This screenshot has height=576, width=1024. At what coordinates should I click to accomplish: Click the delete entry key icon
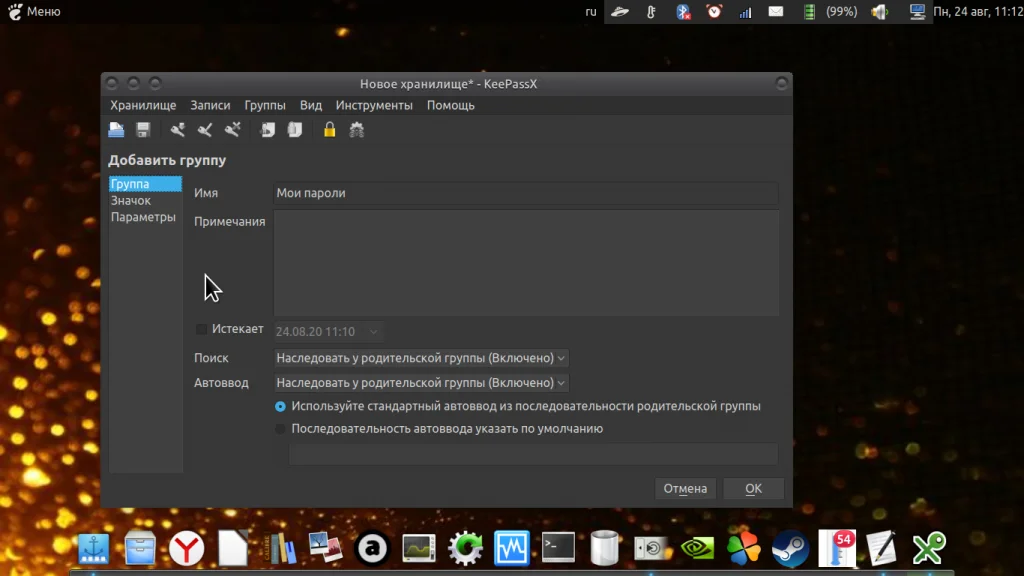[233, 130]
